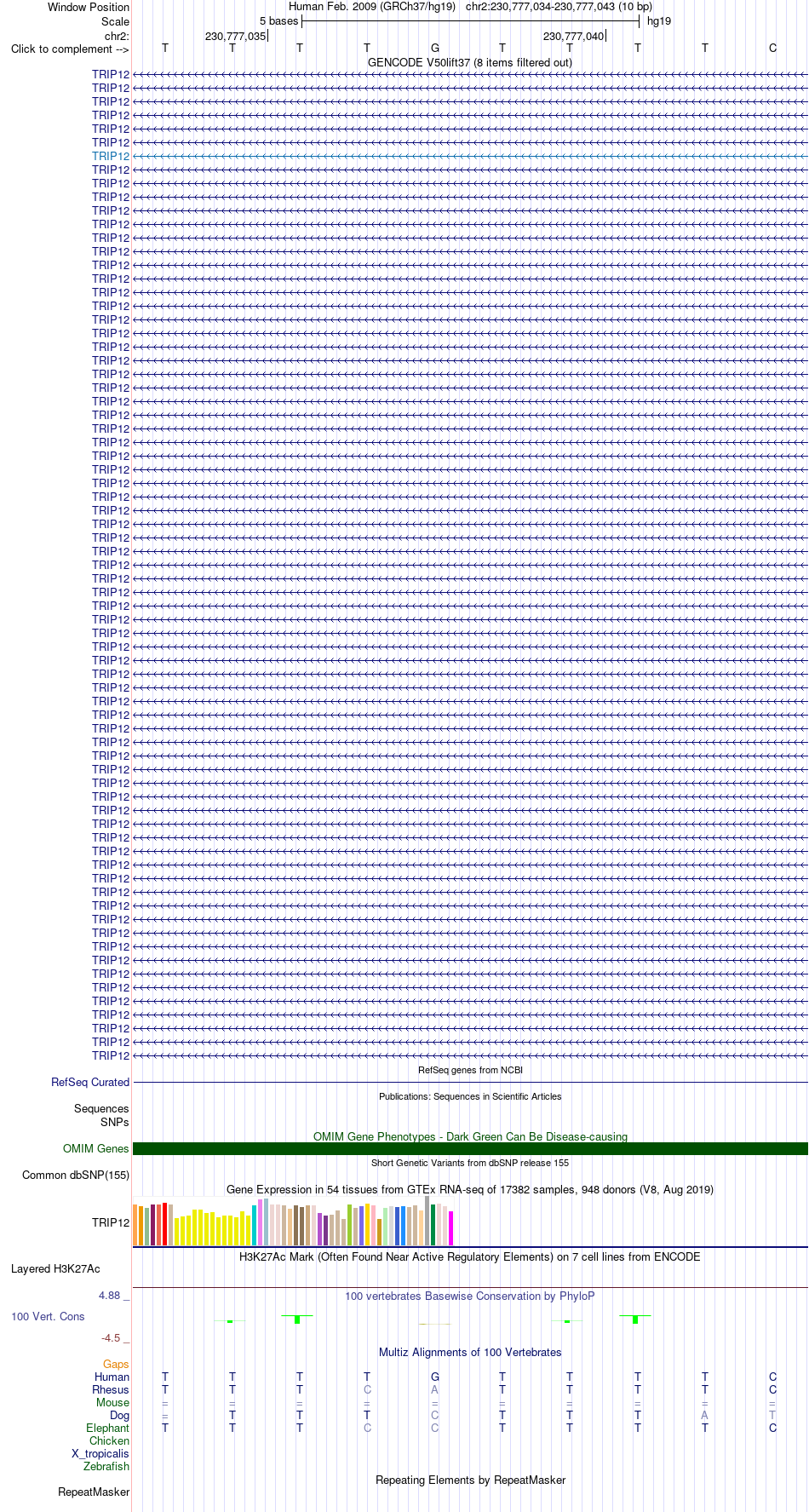Click the SNPs track label
Image resolution: width=809 pixels, height=1512 pixels.
pos(115,1122)
